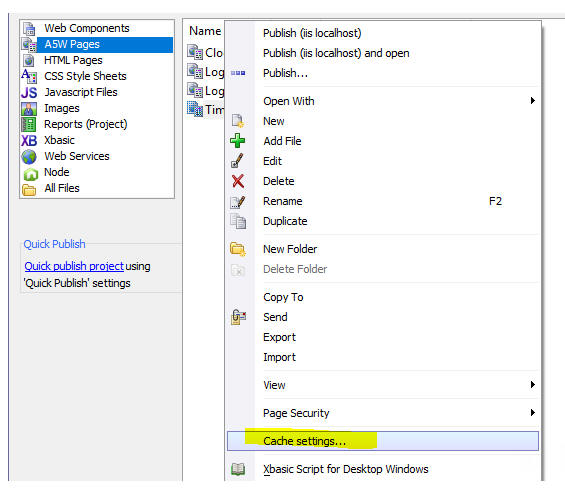Click the Rename pencil icon
The height and width of the screenshot is (495, 565).
point(238,201)
